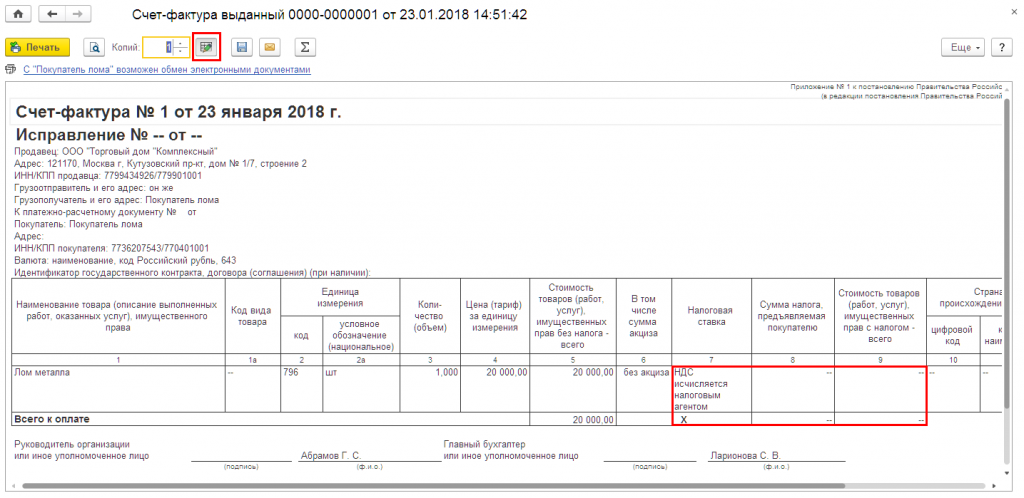Toggle edit mode of printed form

(206, 47)
